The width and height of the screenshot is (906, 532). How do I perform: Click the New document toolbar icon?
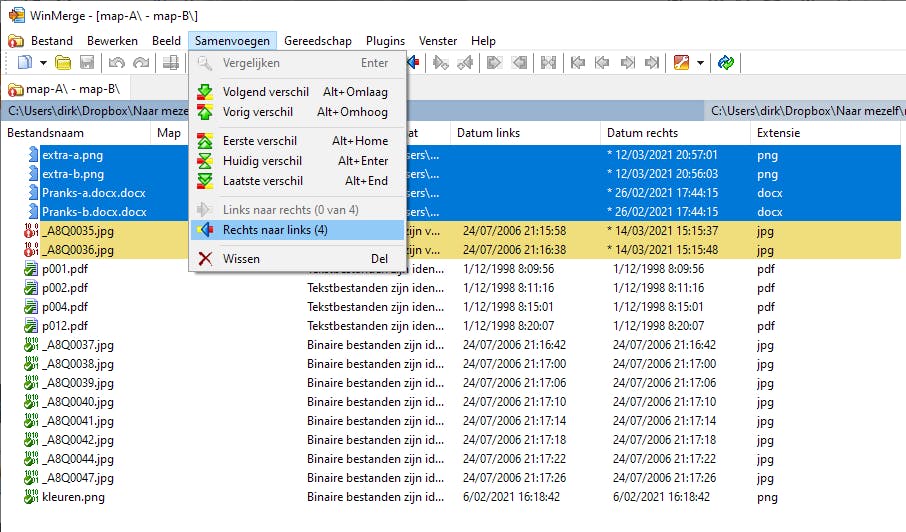pyautogui.click(x=25, y=62)
